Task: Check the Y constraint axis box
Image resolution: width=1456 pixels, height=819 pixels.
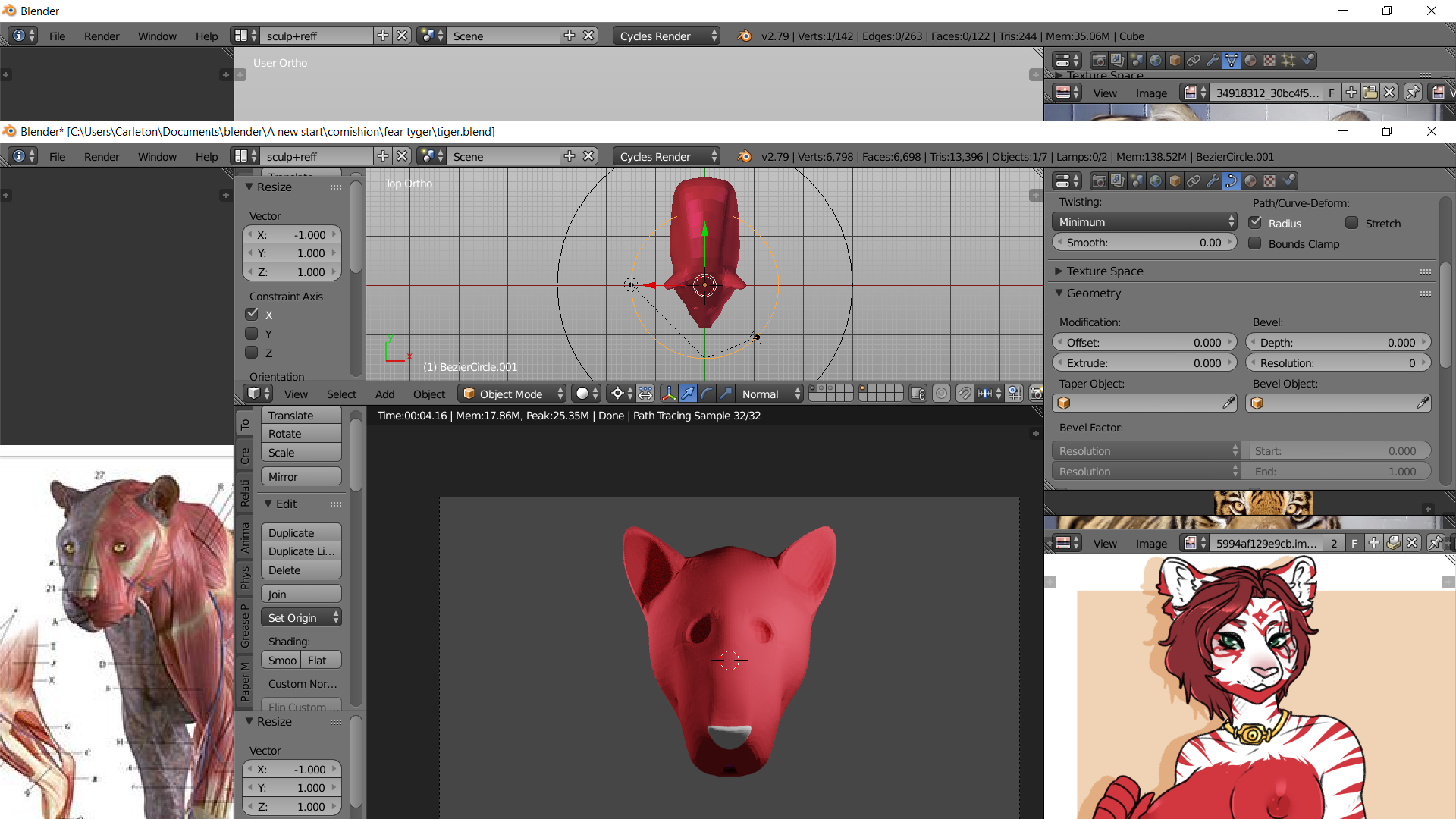Action: [252, 334]
